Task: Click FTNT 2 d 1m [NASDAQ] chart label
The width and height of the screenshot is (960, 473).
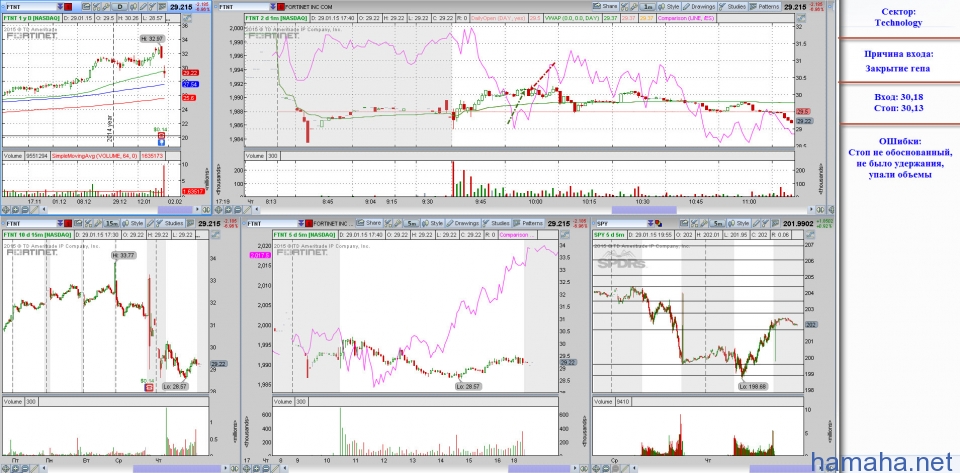Action: 276,18
